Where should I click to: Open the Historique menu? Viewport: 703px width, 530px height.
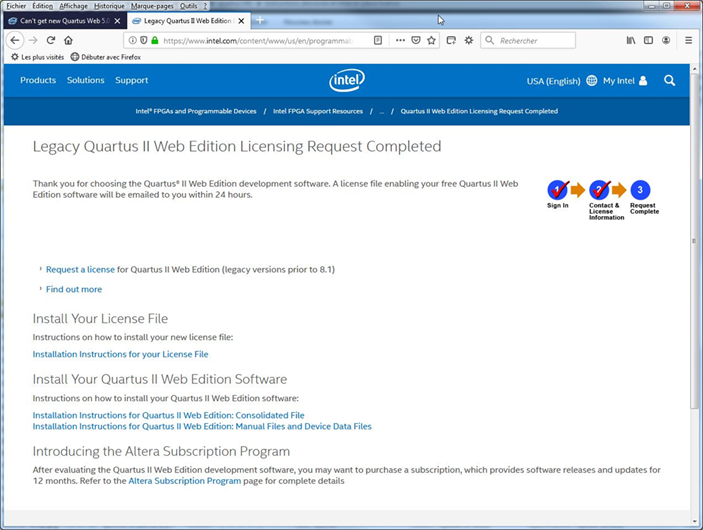(109, 6)
